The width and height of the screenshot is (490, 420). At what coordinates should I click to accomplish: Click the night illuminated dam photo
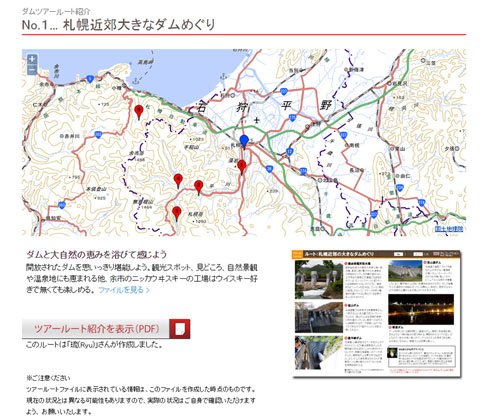(421, 309)
